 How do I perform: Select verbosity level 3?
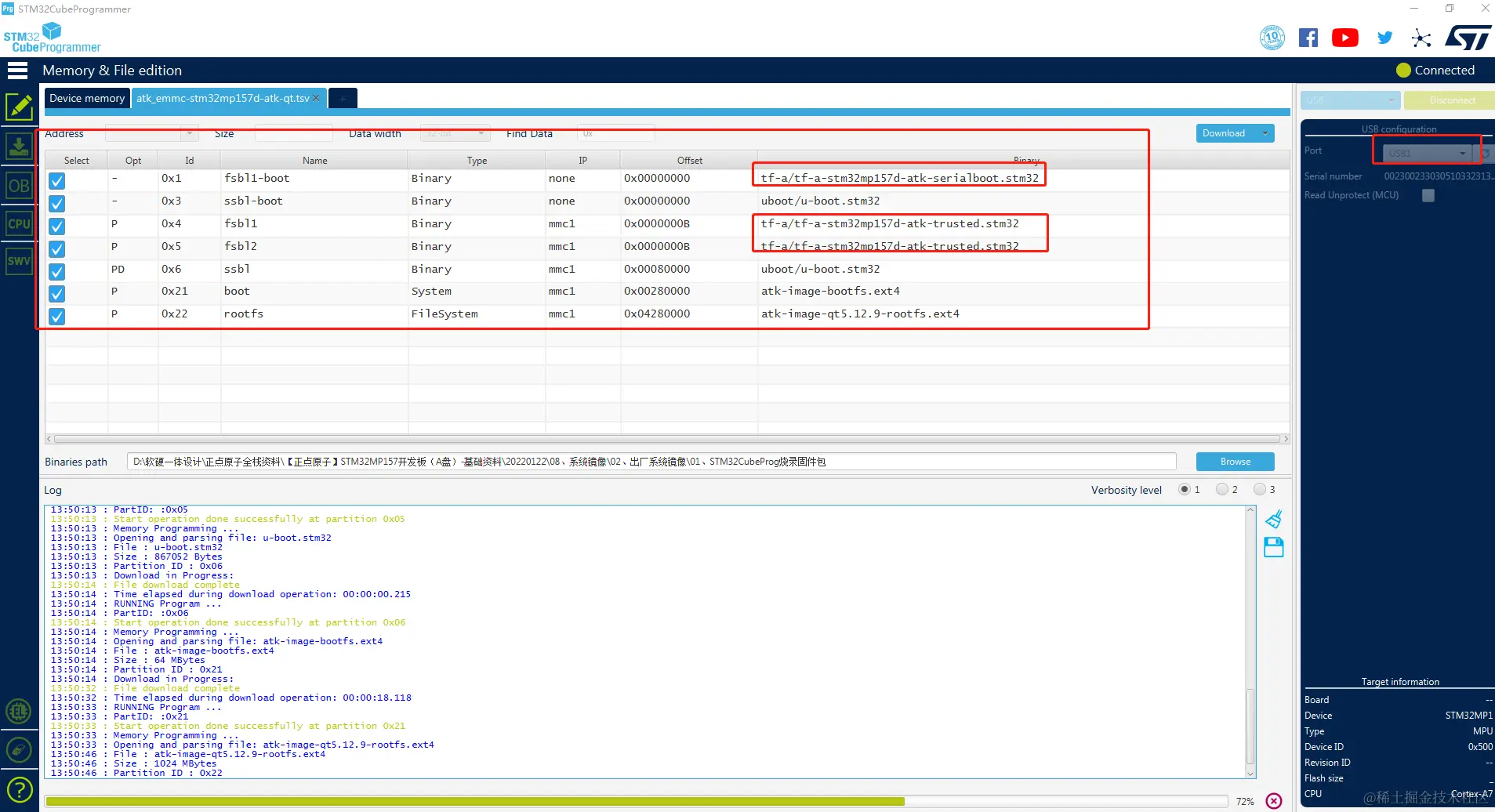(x=1259, y=490)
